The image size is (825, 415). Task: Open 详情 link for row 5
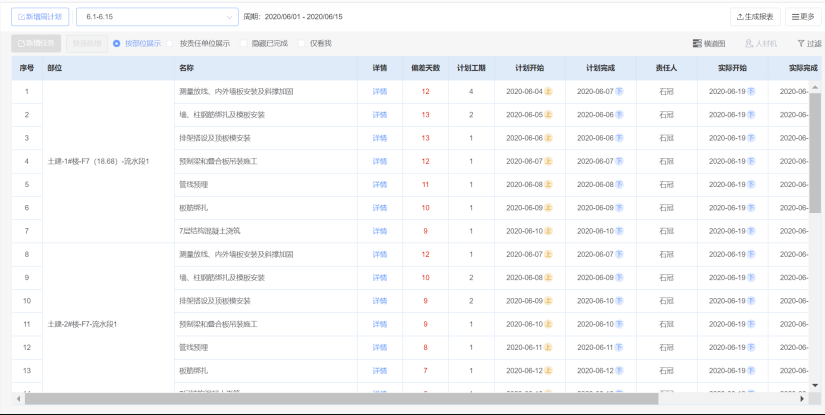(x=380, y=185)
